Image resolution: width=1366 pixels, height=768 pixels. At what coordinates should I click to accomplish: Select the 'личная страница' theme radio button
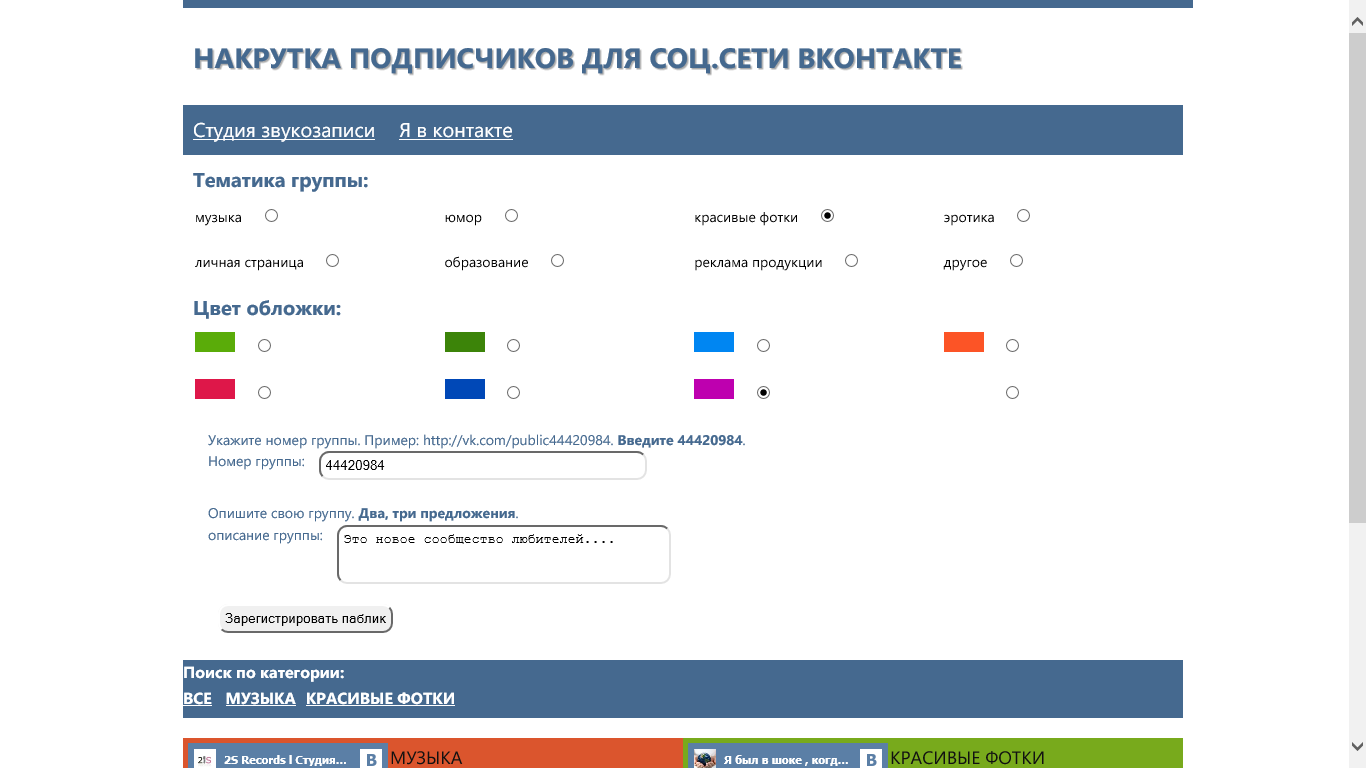(x=332, y=261)
